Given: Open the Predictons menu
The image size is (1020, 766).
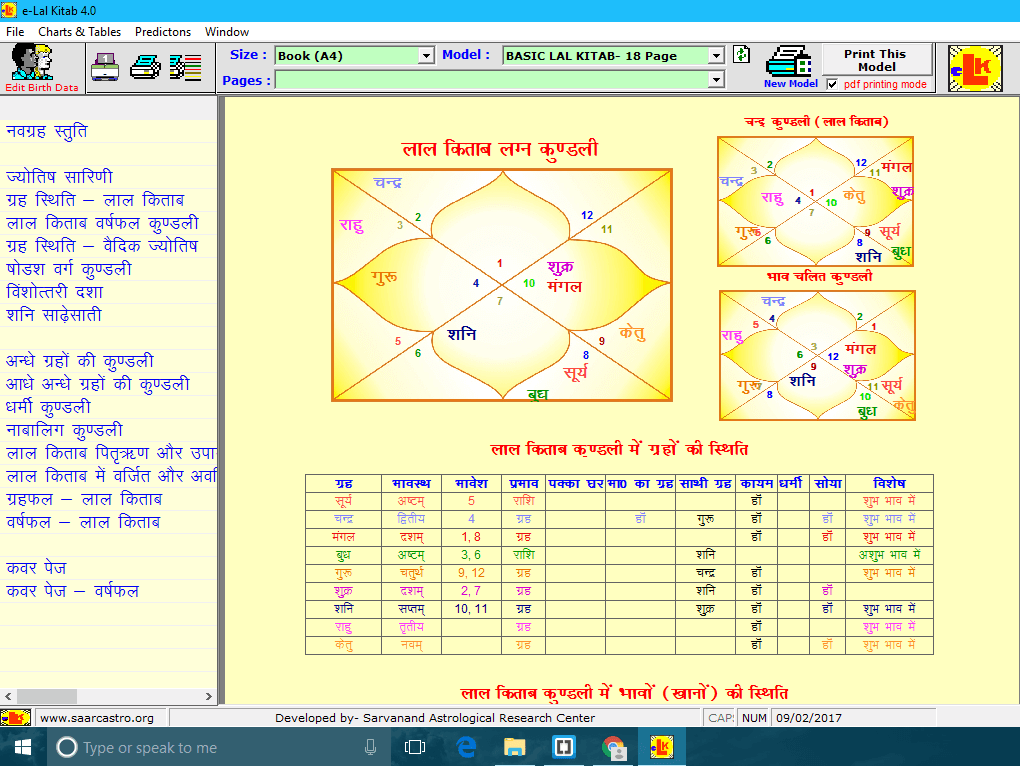Looking at the screenshot, I should pyautogui.click(x=163, y=32).
